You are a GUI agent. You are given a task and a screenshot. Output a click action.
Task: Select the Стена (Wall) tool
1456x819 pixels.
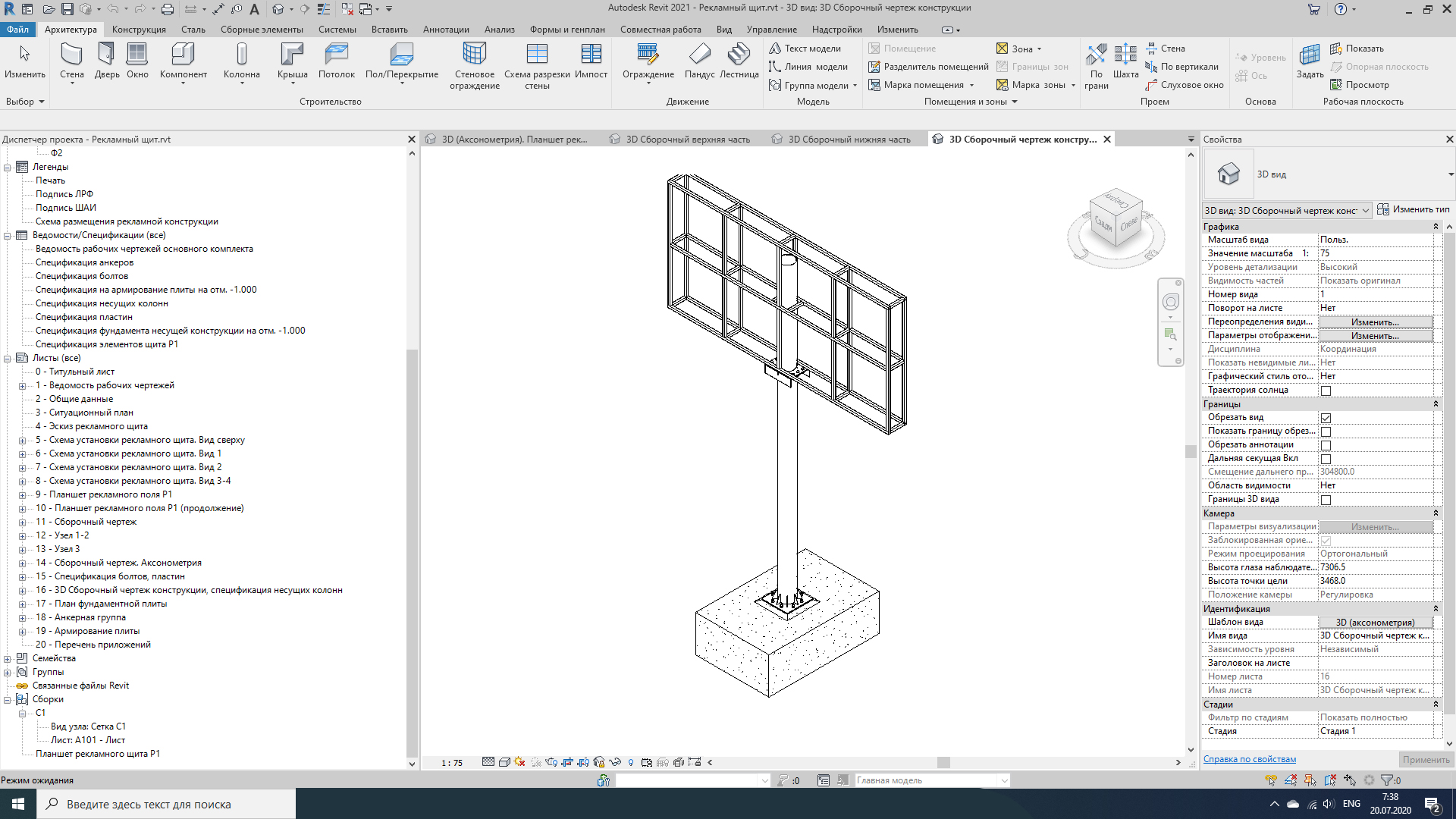(72, 61)
